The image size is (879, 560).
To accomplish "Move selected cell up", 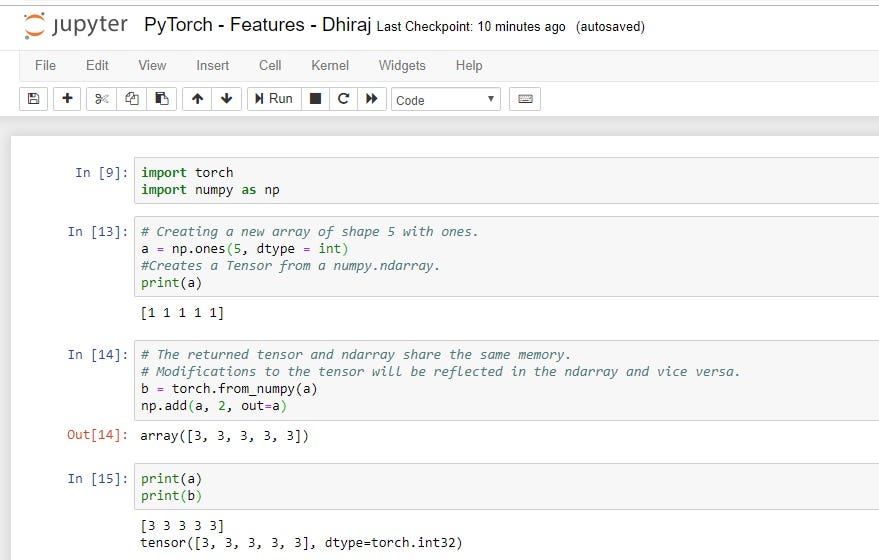I will 197,99.
